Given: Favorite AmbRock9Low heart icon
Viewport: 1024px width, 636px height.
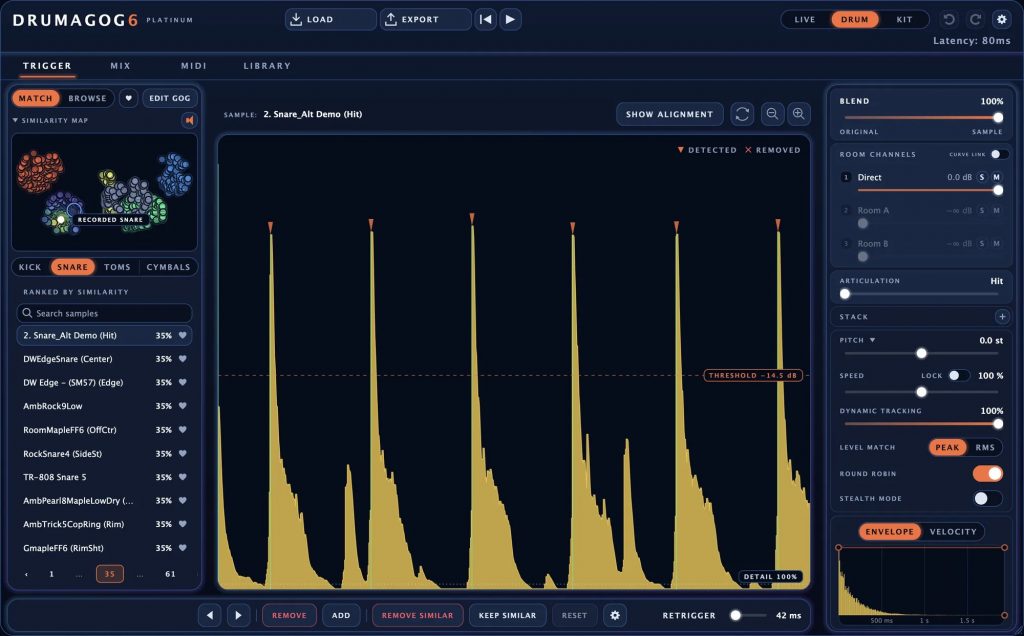Looking at the screenshot, I should point(182,406).
